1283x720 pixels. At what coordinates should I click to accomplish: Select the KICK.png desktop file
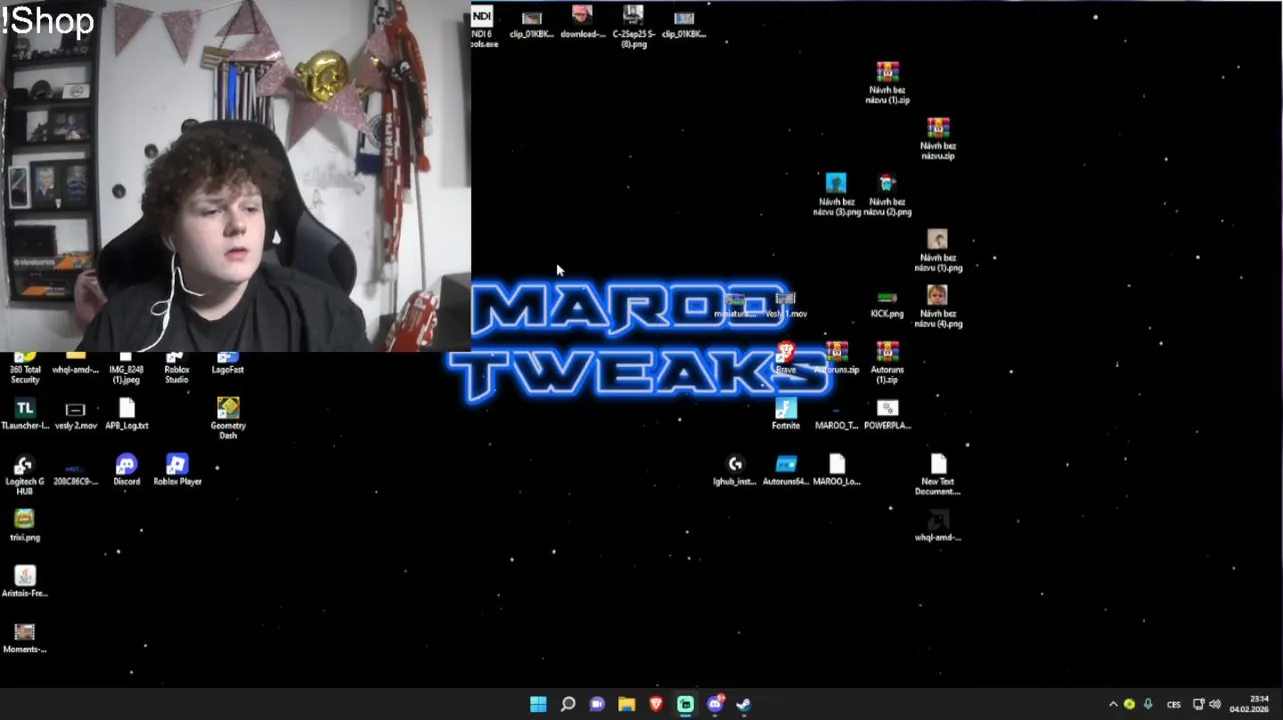[x=887, y=304]
